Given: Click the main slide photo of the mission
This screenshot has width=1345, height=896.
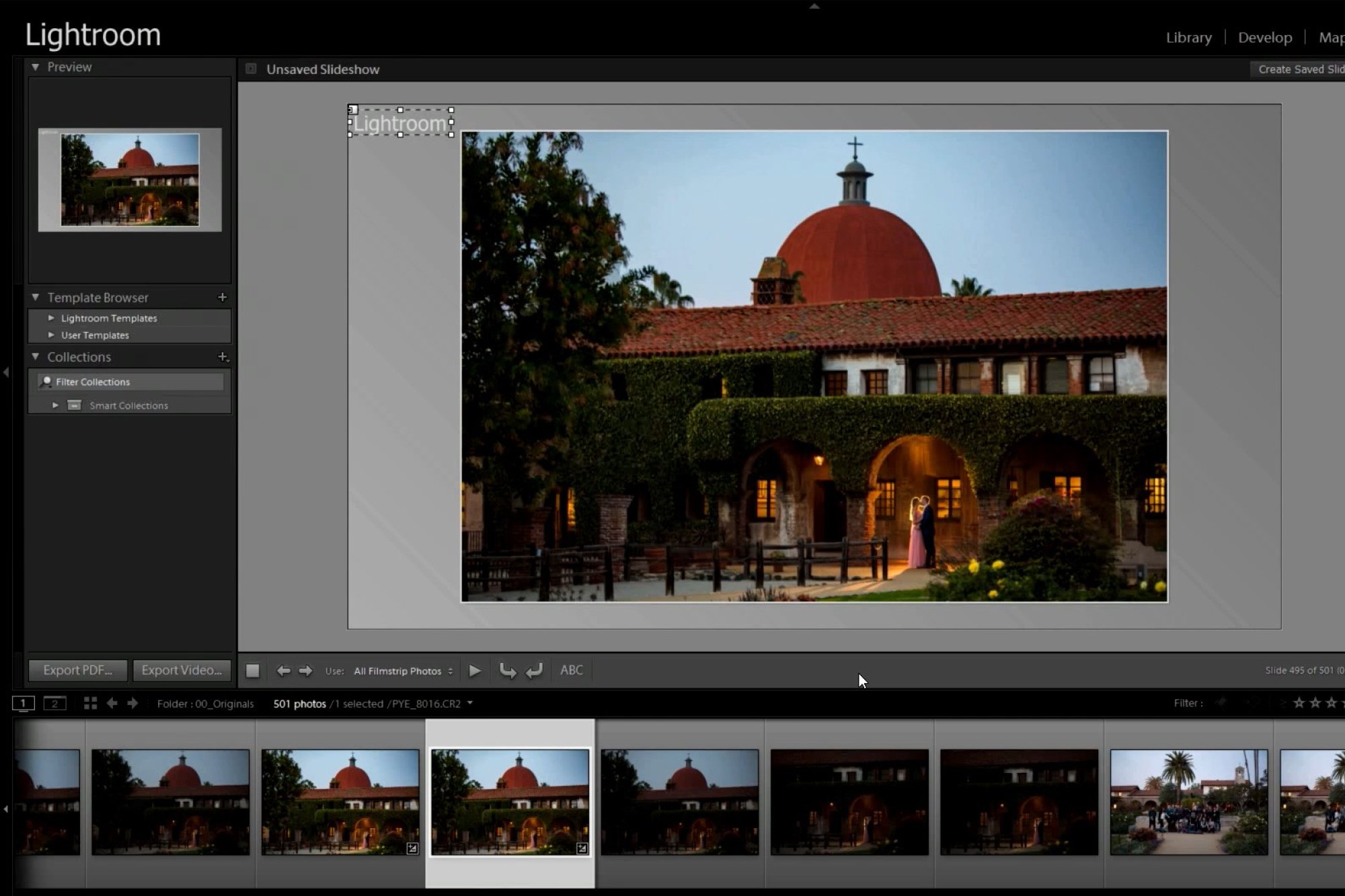Looking at the screenshot, I should pyautogui.click(x=814, y=366).
